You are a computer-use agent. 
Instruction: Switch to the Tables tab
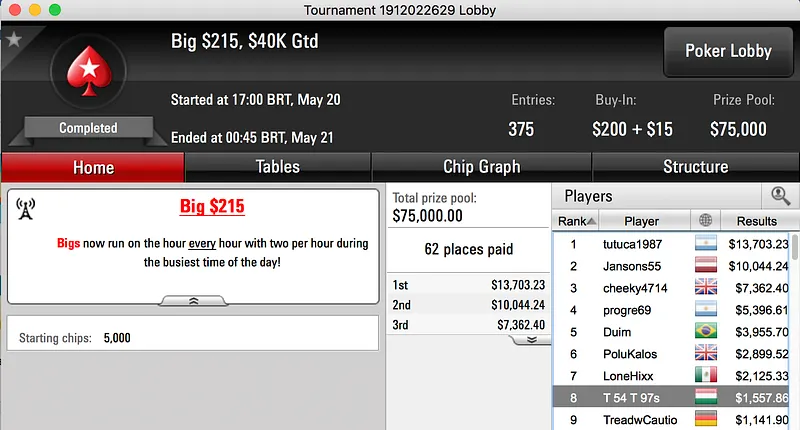click(277, 167)
